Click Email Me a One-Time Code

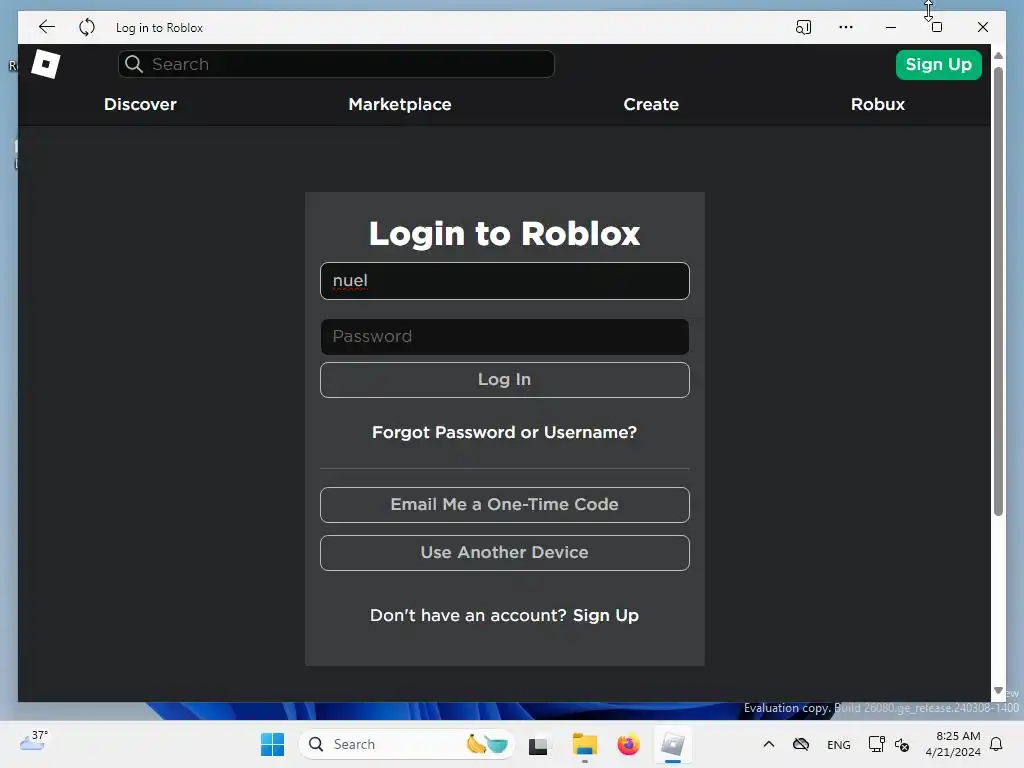[505, 505]
